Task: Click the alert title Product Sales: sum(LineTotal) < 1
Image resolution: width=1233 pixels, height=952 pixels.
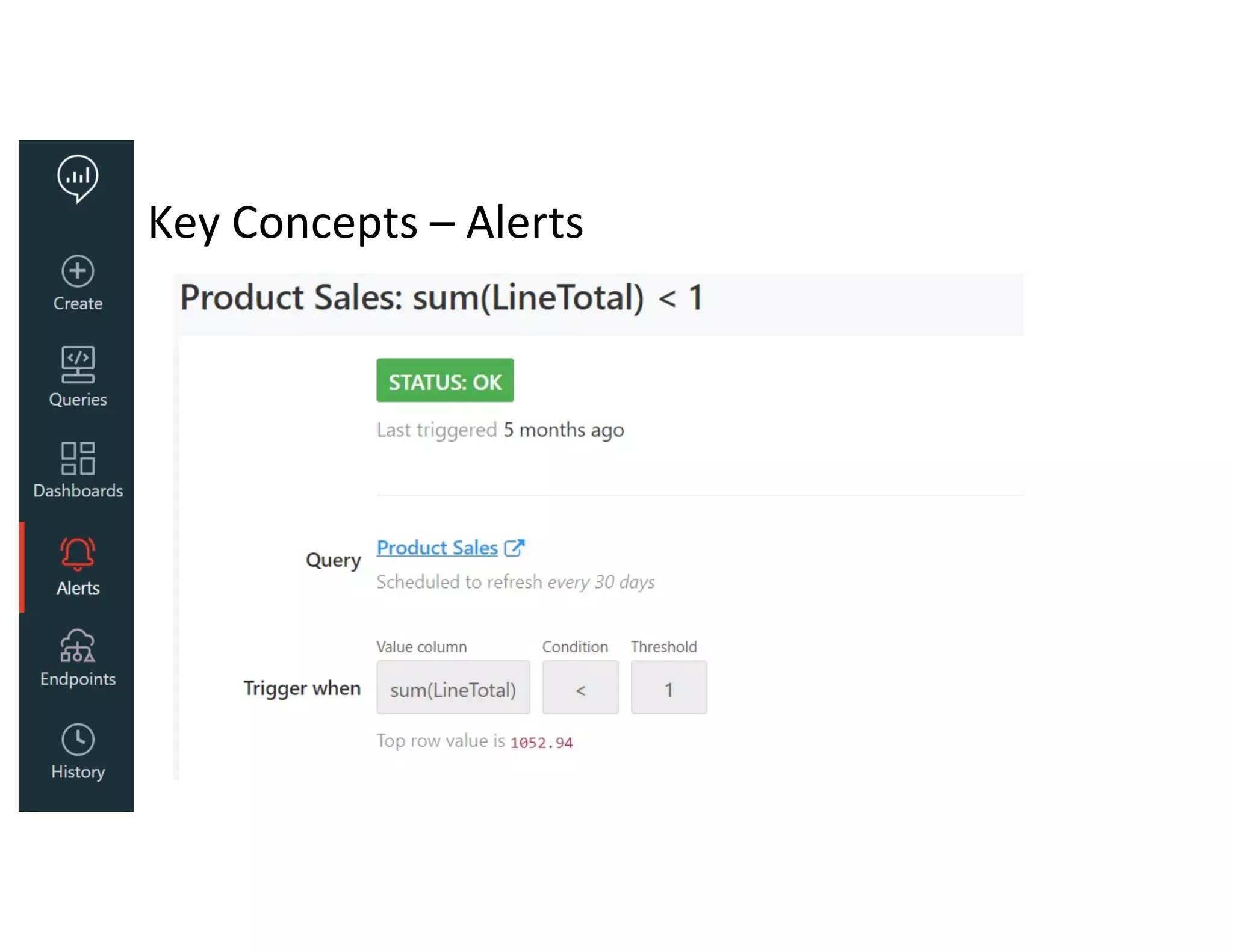Action: coord(441,298)
